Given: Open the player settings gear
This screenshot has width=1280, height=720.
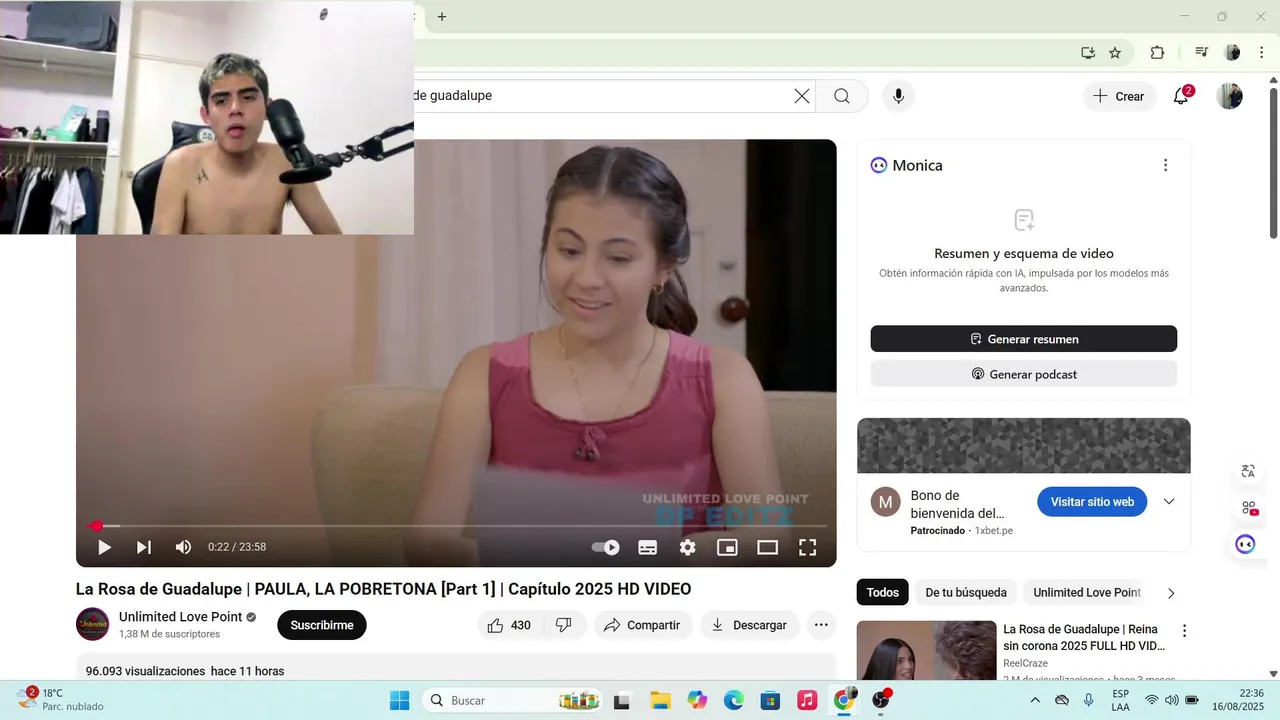Looking at the screenshot, I should click(687, 547).
